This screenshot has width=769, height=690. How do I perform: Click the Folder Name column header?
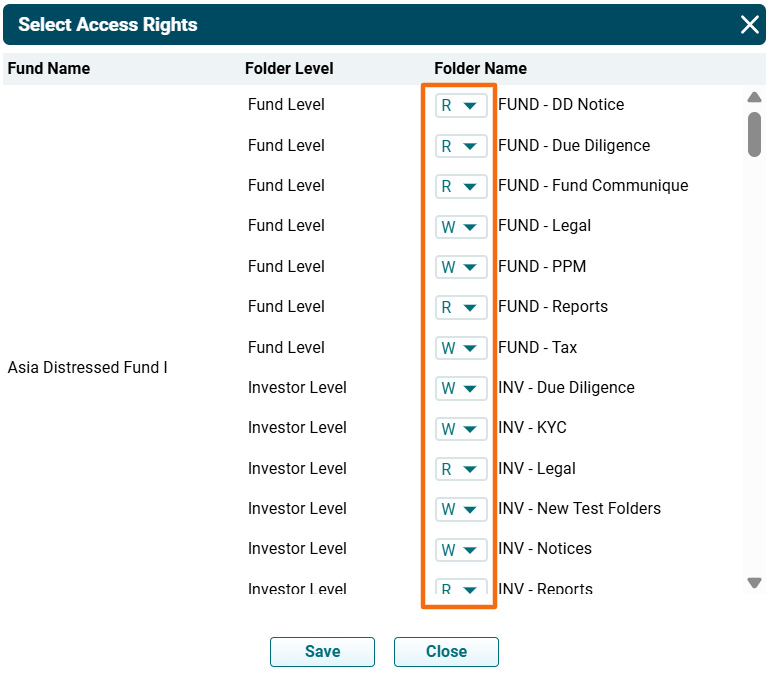click(x=480, y=69)
